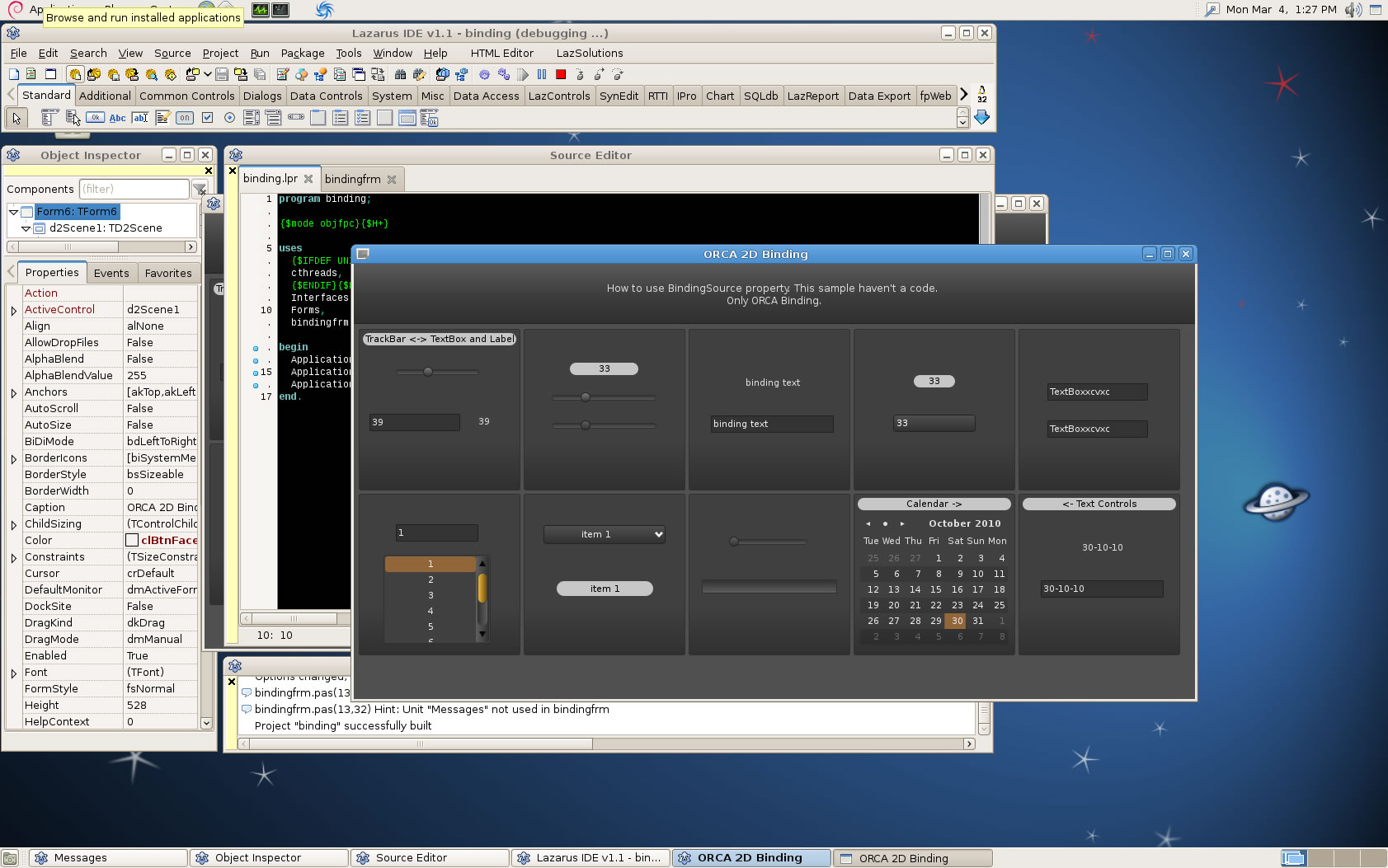This screenshot has width=1388, height=868.
Task: Click the Caption property value field
Action: pos(162,507)
